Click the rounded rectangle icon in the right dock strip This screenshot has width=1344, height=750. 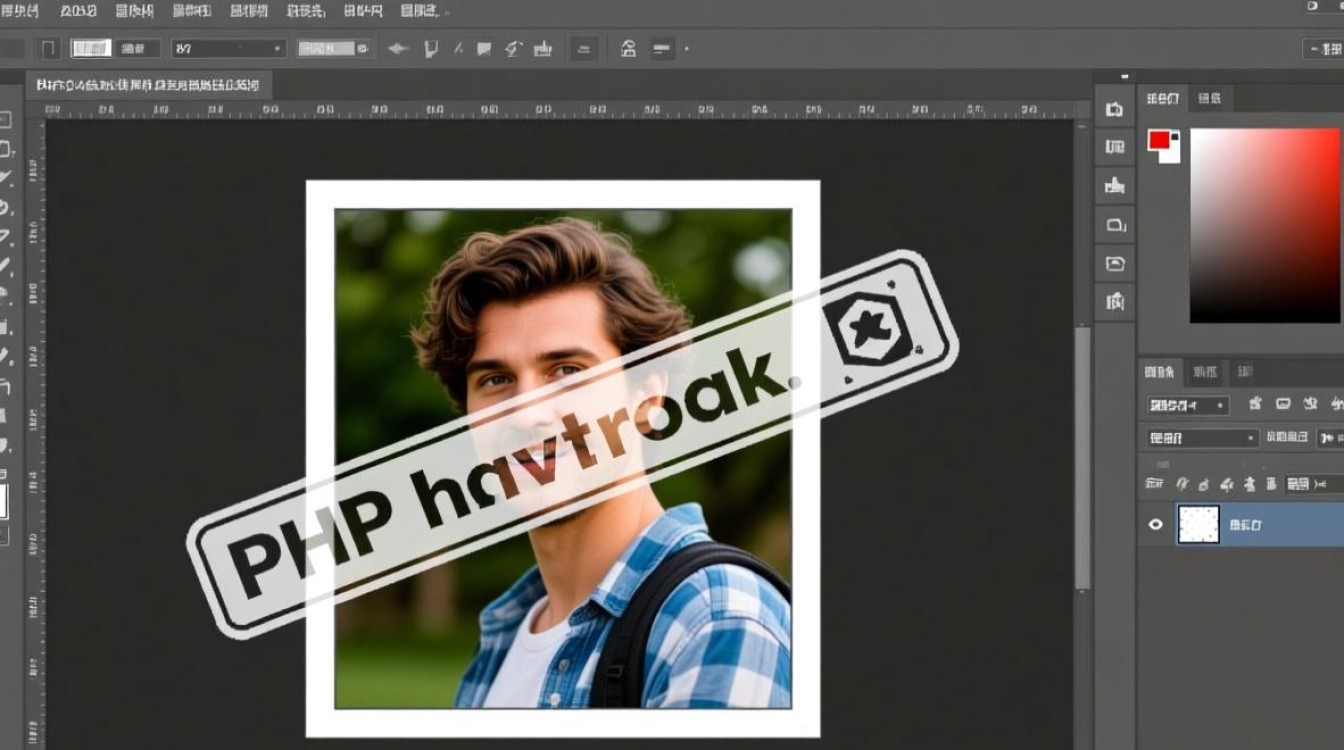1115,226
